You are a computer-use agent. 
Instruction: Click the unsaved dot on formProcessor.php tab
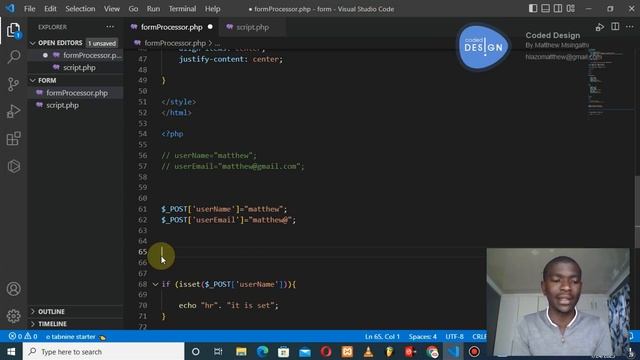pos(210,27)
